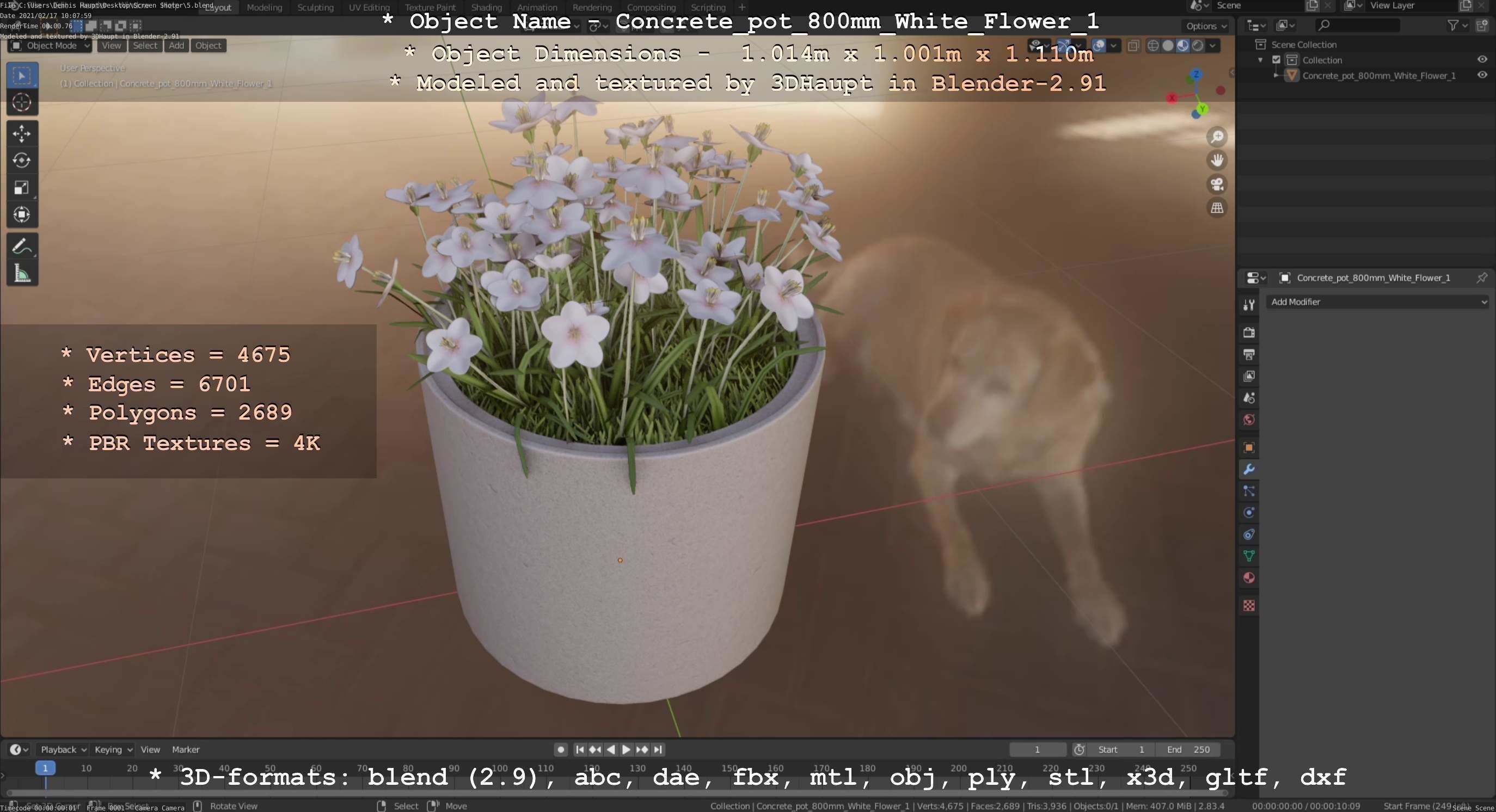The image size is (1496, 812).
Task: Open the Add Modifier dropdown
Action: click(1378, 302)
